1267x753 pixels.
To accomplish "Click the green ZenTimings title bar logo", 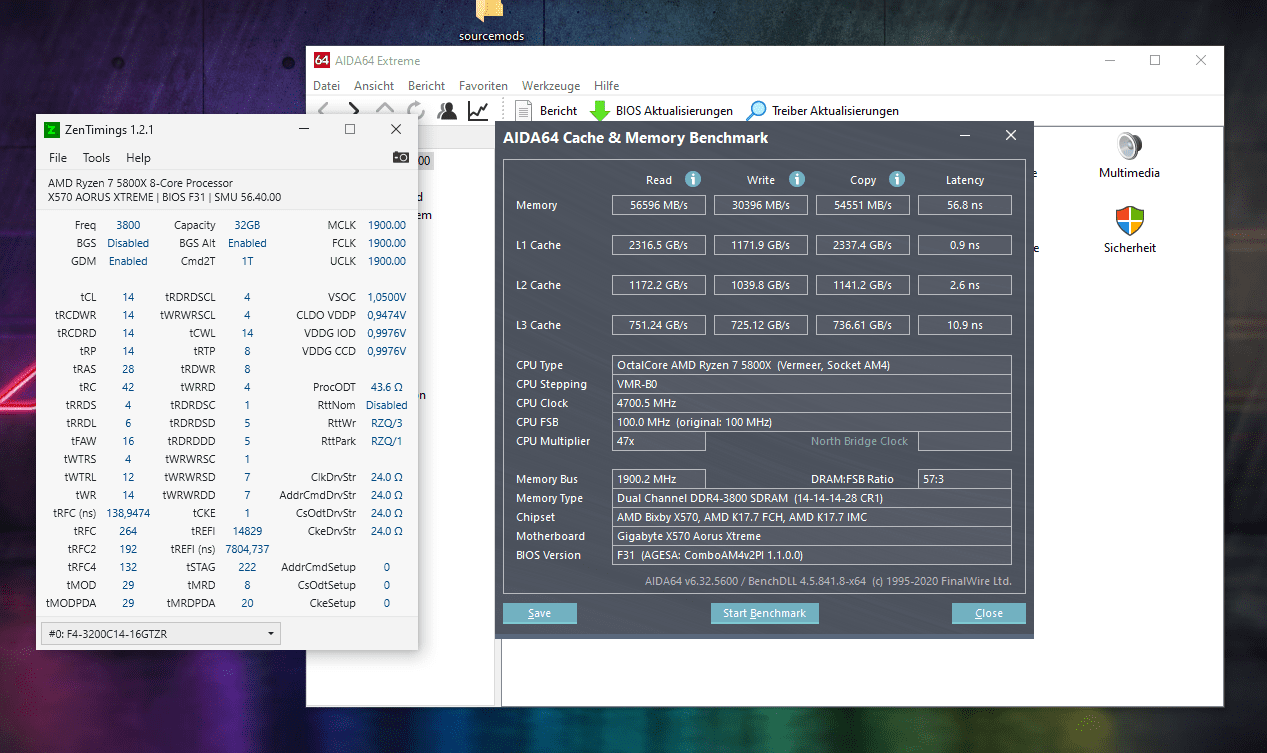I will click(x=52, y=129).
